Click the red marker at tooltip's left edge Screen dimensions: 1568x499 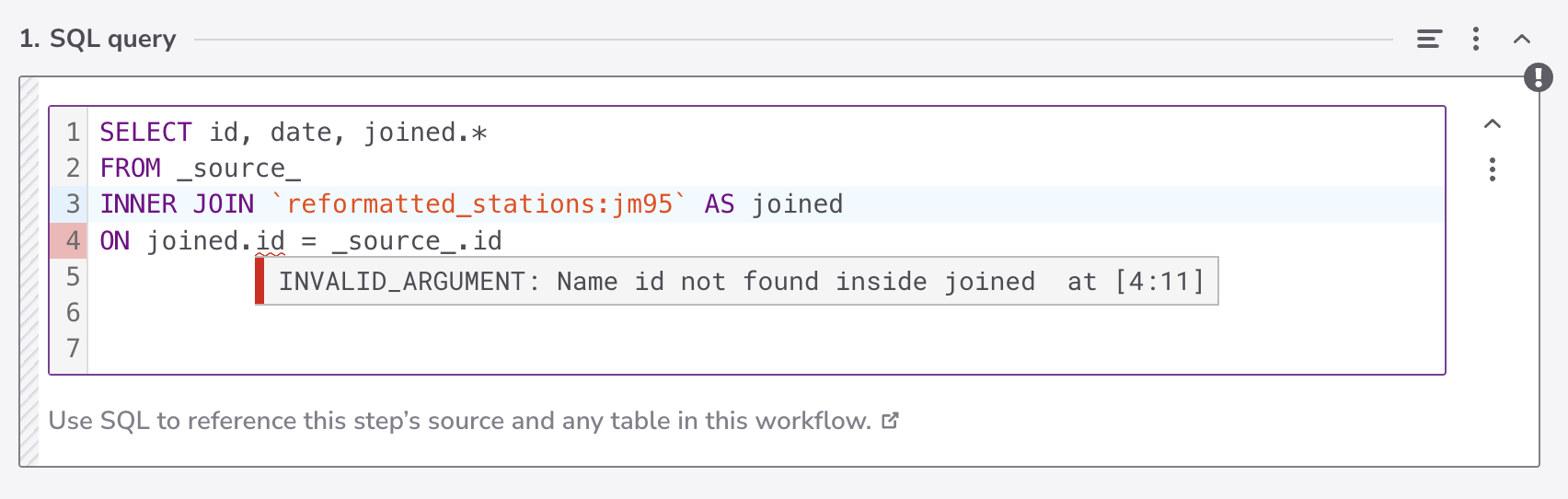pos(259,282)
